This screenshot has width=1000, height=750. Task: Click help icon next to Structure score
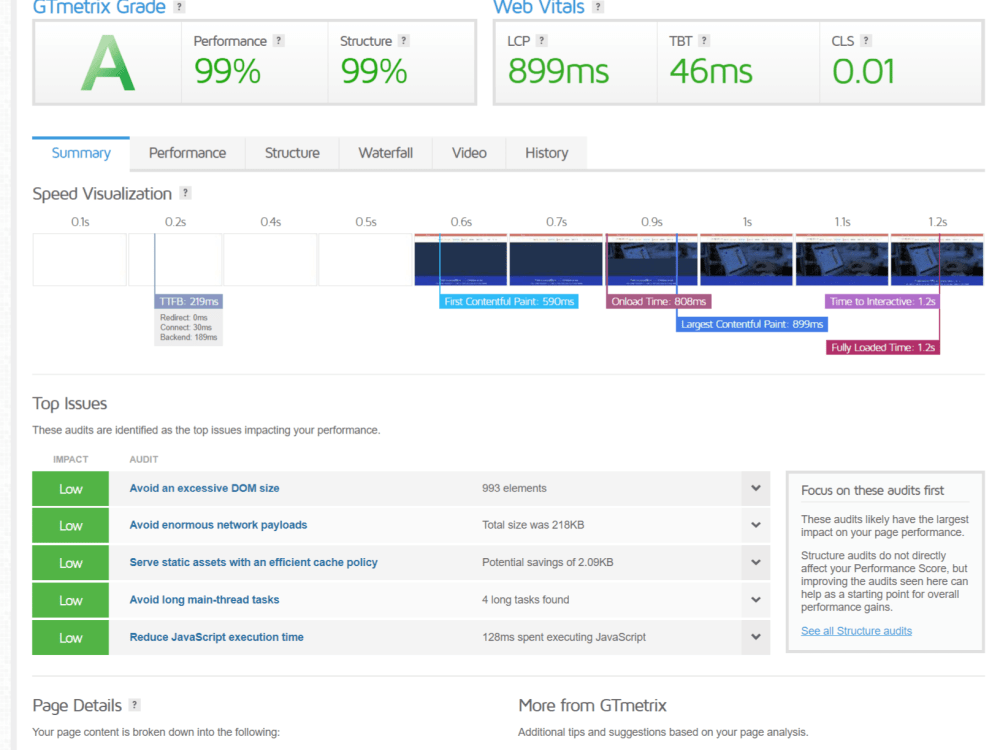point(403,40)
